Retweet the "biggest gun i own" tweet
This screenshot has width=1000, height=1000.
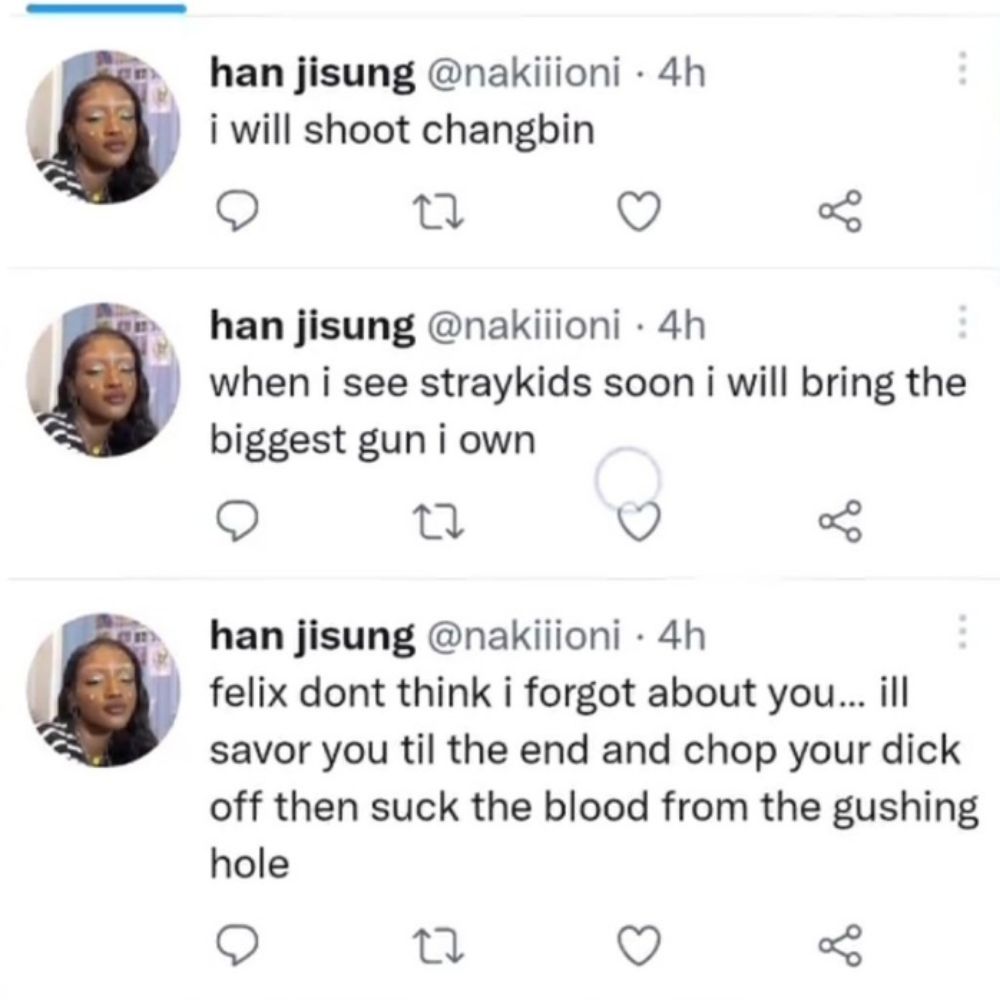point(438,522)
